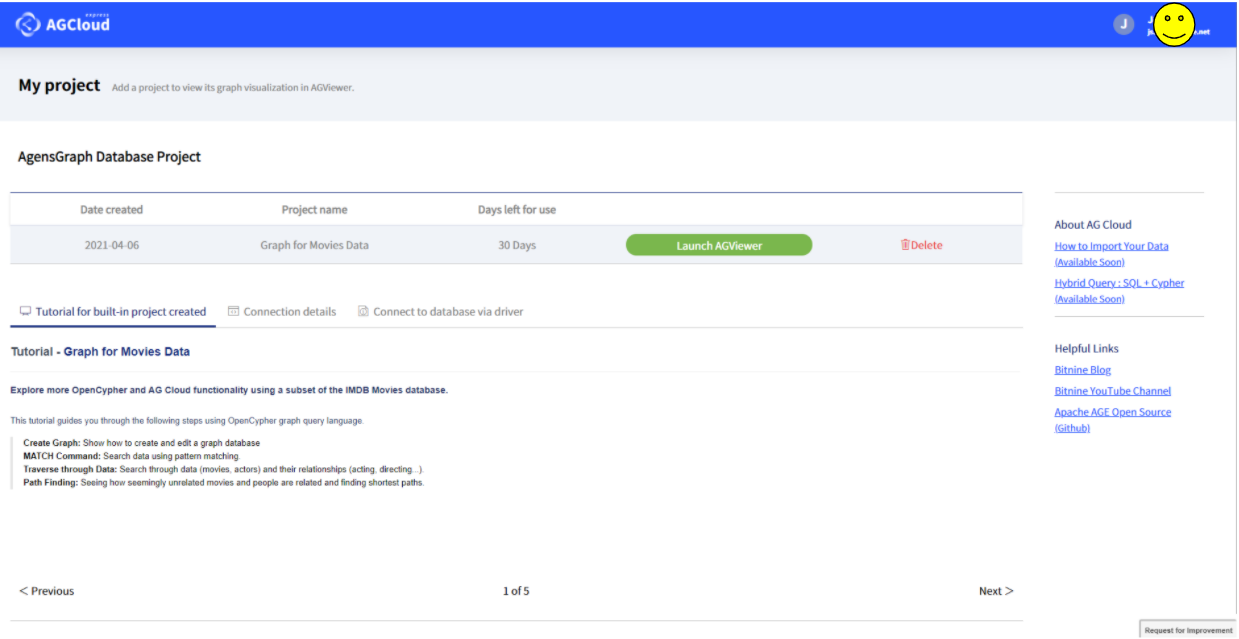Launch AGViewer for Movies Data project
This screenshot has height=639, width=1239.
pyautogui.click(x=719, y=245)
